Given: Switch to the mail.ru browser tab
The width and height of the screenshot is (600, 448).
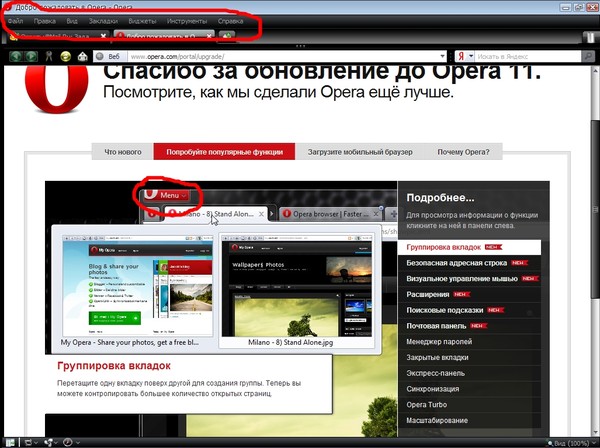Looking at the screenshot, I should [57, 36].
